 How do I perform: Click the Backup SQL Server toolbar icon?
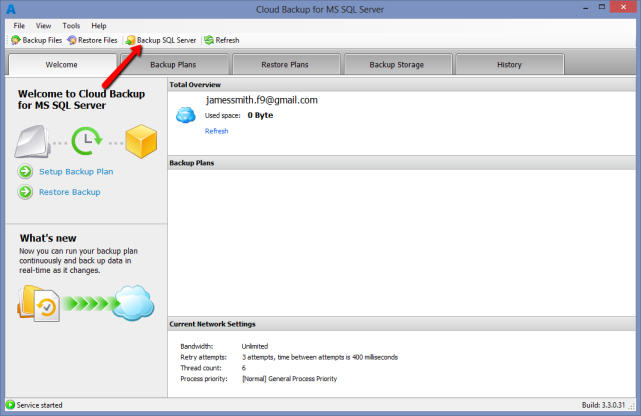tap(130, 40)
